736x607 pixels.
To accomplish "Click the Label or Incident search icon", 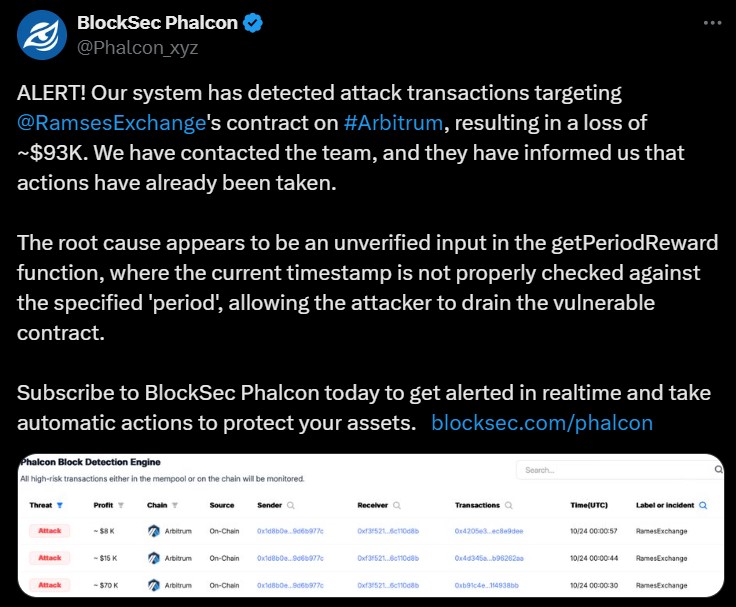I will click(x=703, y=505).
